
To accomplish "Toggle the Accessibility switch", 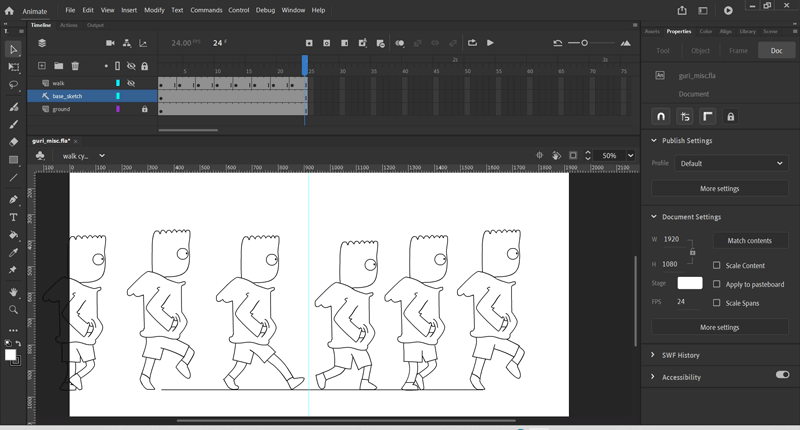I will 783,375.
